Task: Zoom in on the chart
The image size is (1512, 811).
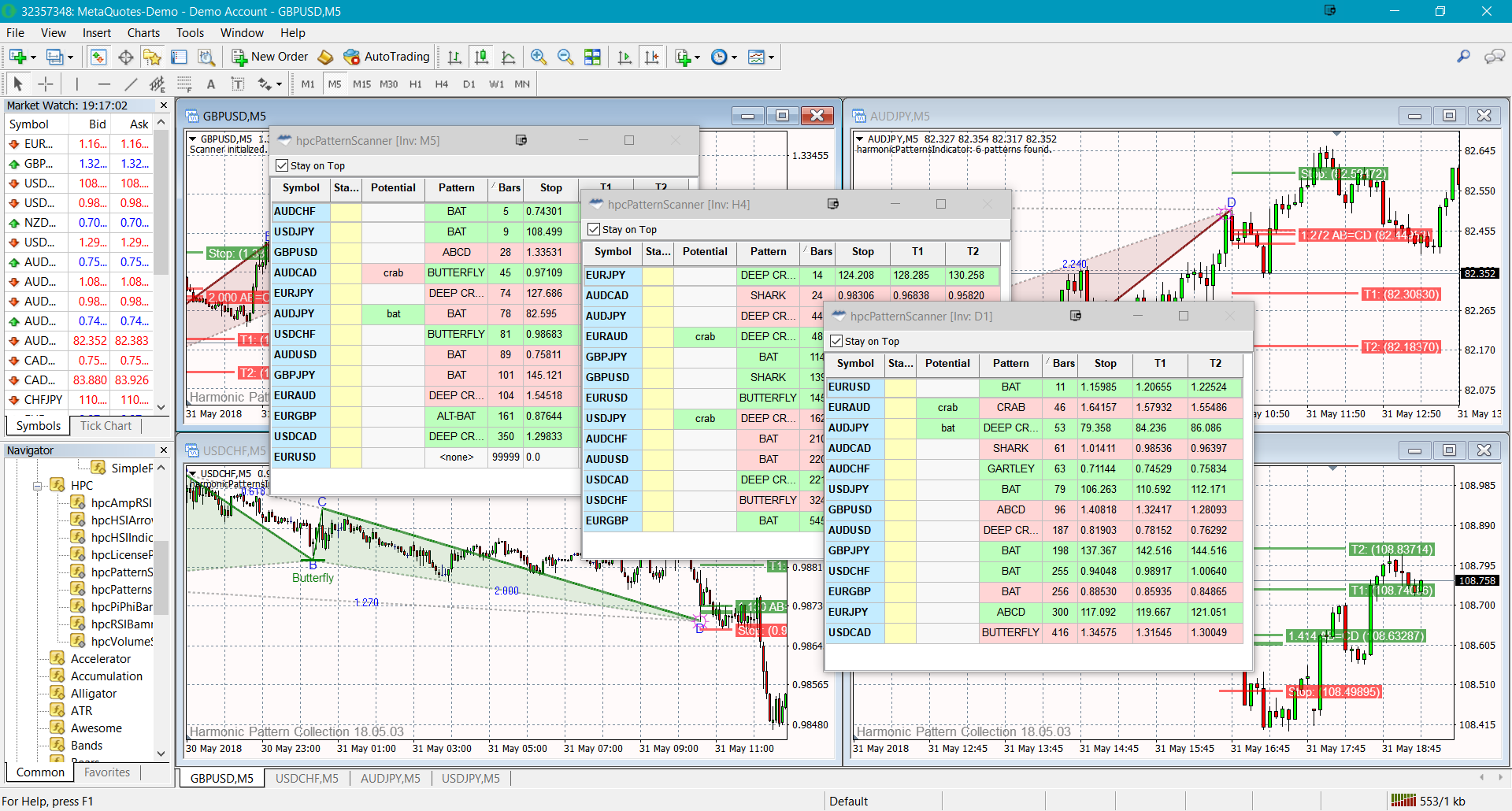Action: pos(539,57)
